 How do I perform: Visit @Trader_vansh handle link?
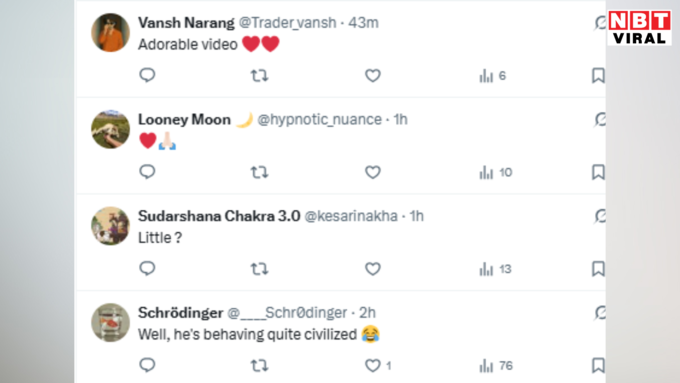point(288,23)
